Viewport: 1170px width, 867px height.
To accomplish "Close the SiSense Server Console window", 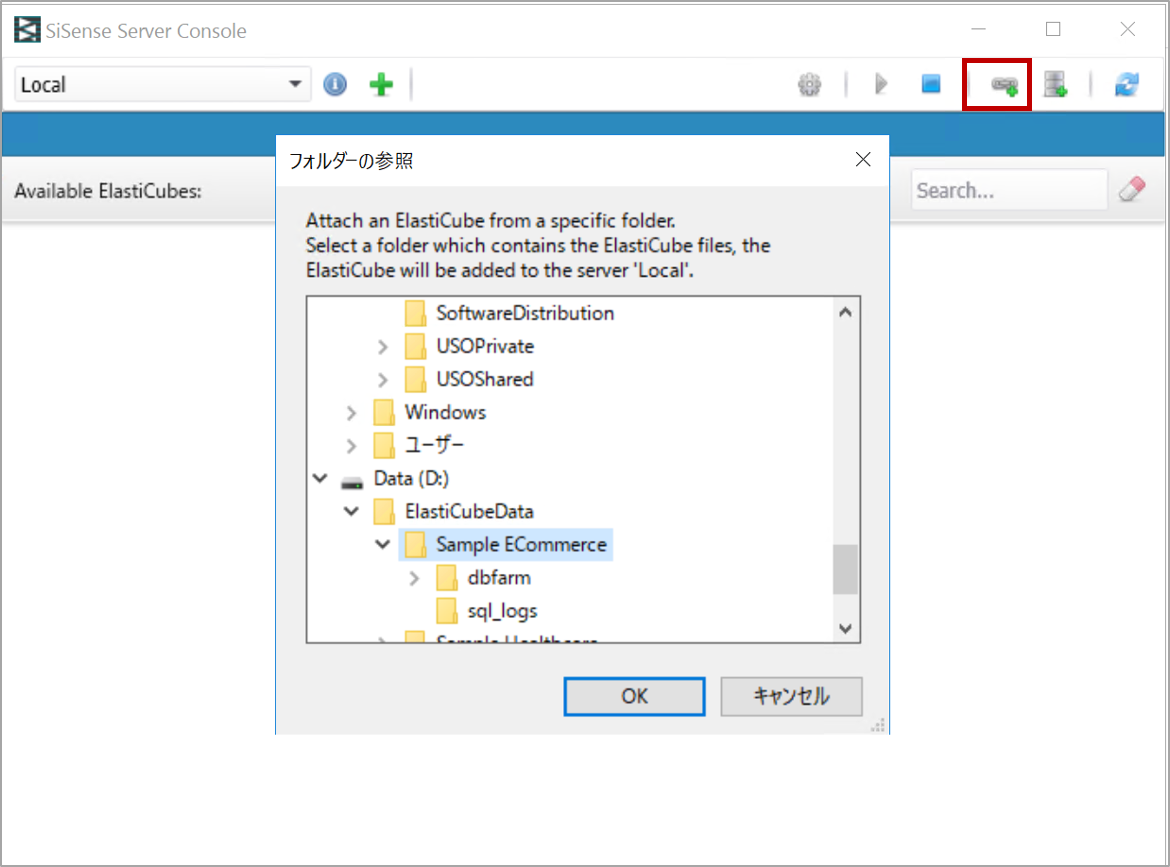I will pos(1127,30).
